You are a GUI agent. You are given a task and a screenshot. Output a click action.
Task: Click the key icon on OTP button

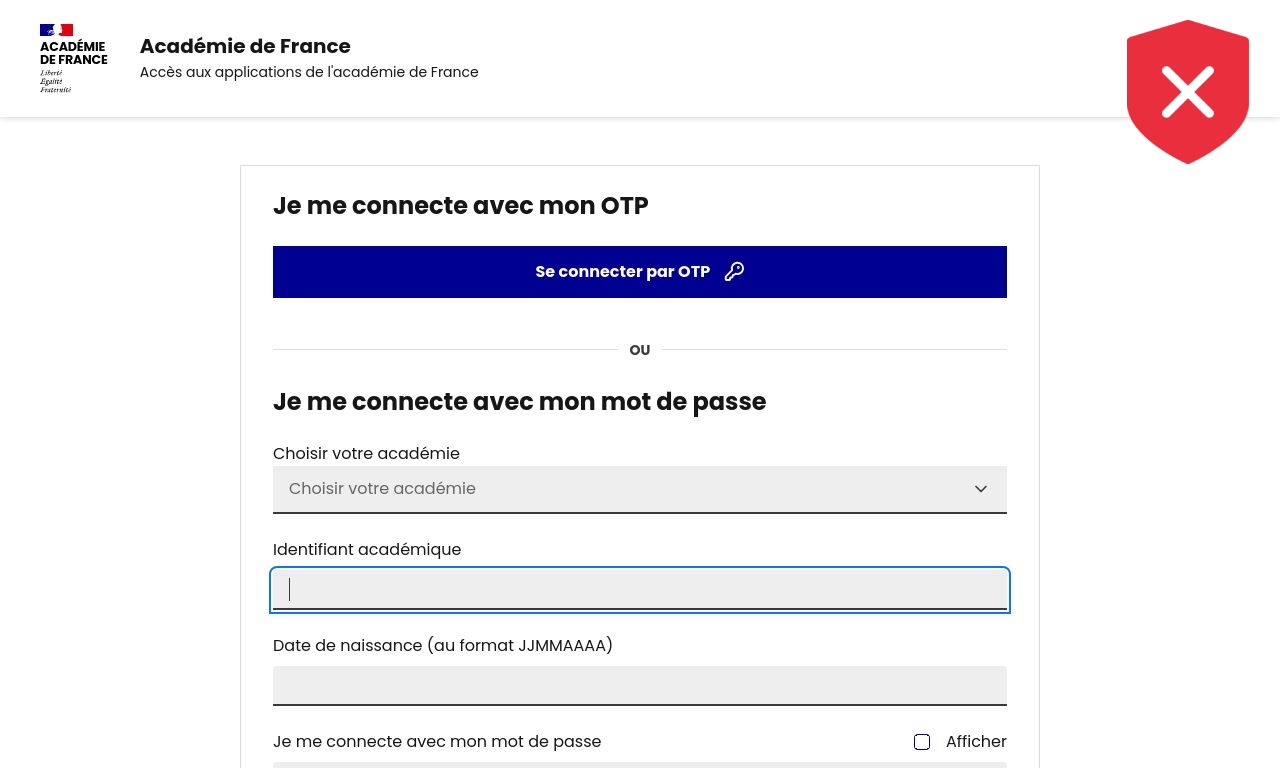[734, 272]
